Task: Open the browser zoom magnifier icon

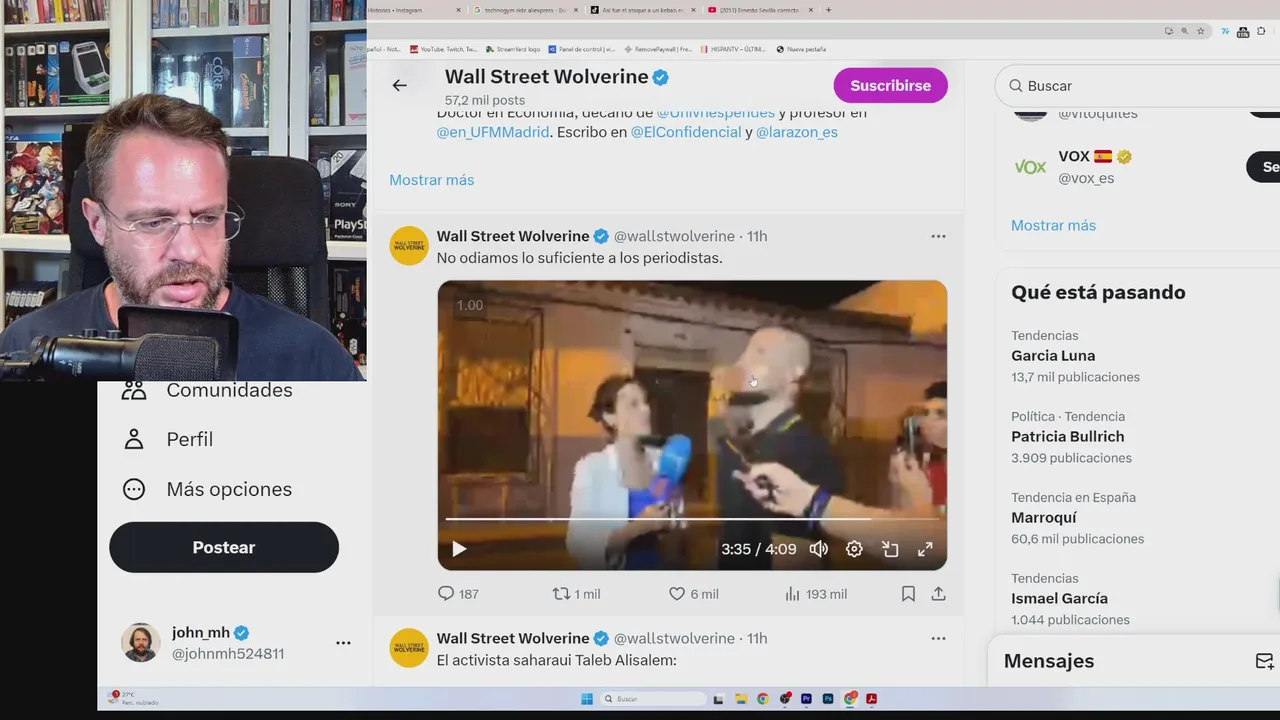Action: 1184,31
